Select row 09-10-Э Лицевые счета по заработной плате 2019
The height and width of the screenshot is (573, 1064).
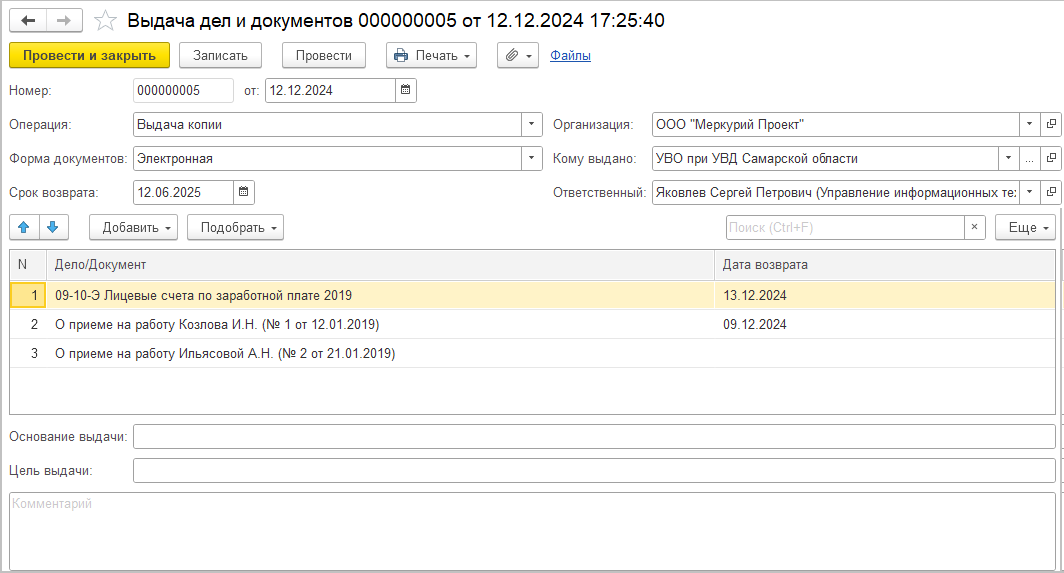tap(533, 295)
